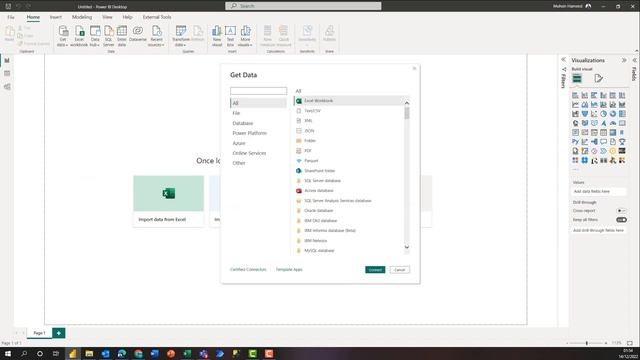Switch to Report view in left sidebar
640x360 pixels.
[x=7, y=60]
